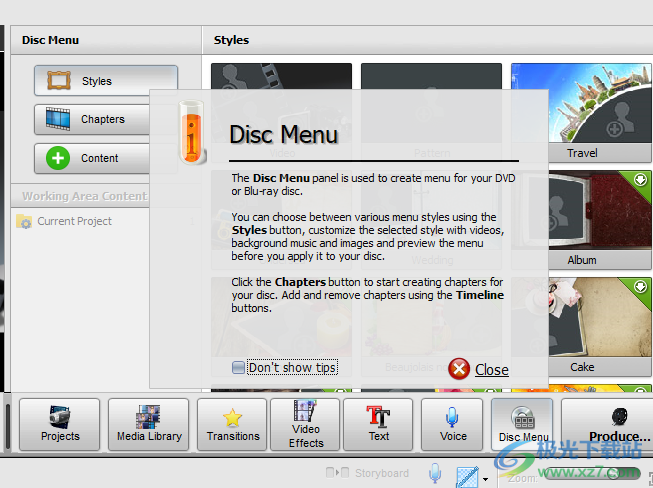Open the Projects tab

tap(60, 424)
